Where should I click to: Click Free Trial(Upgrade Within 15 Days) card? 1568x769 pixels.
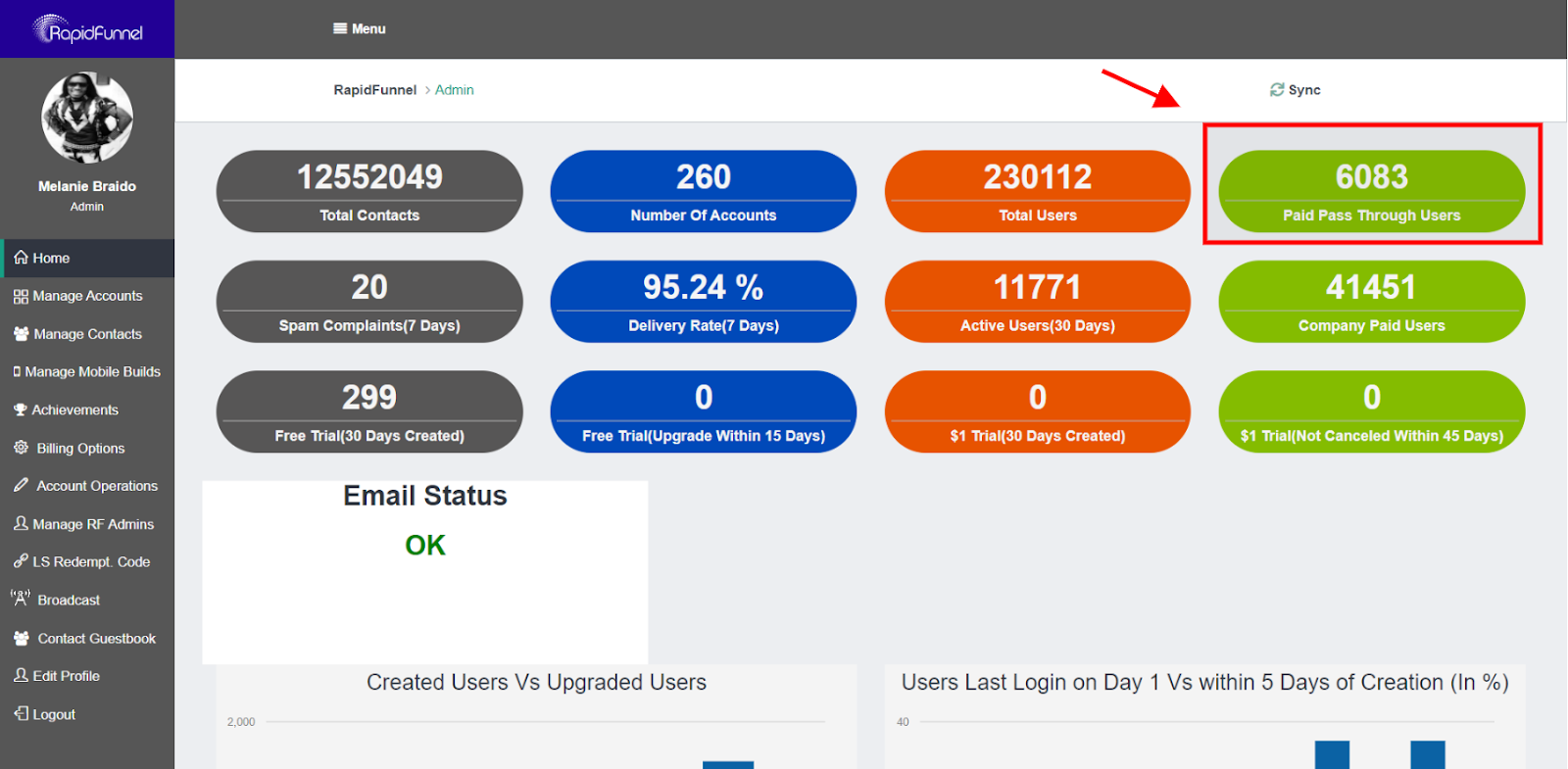(704, 411)
